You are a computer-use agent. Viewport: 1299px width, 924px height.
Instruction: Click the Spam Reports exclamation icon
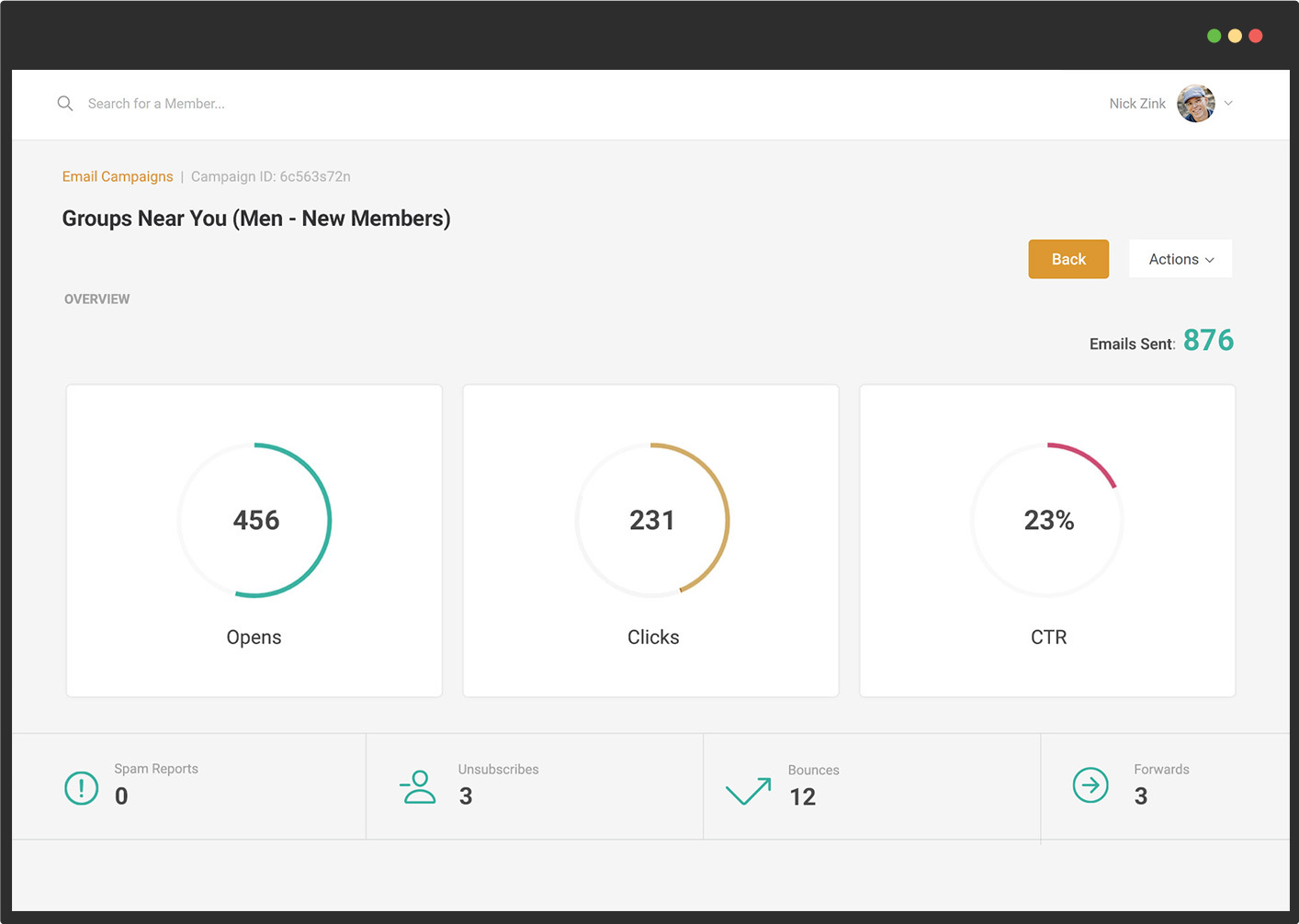tap(82, 788)
